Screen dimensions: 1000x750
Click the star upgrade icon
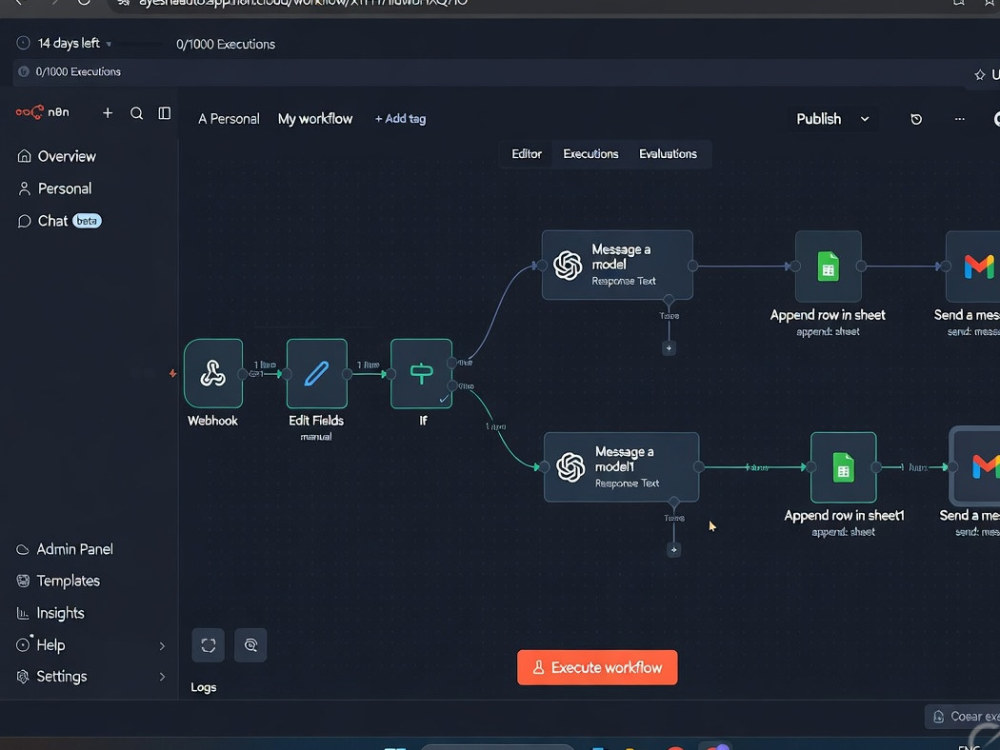tap(980, 75)
